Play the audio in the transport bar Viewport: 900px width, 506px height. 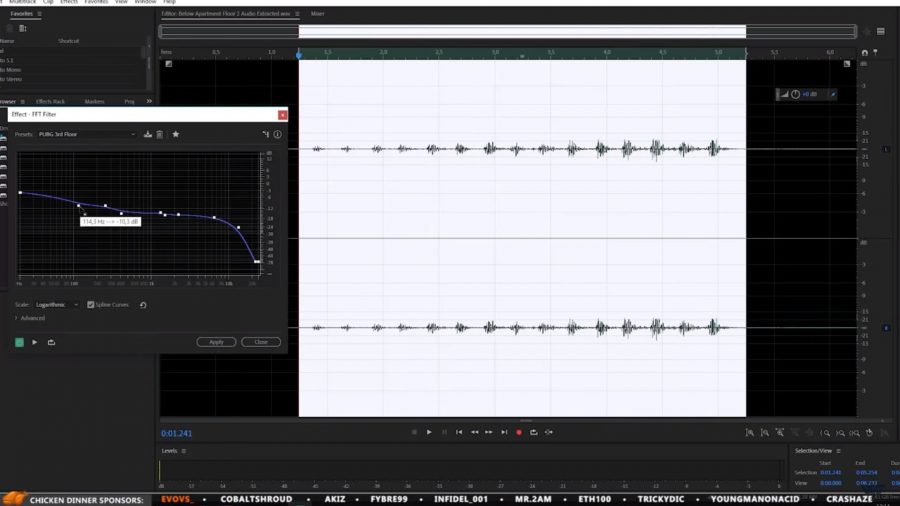[x=429, y=433]
